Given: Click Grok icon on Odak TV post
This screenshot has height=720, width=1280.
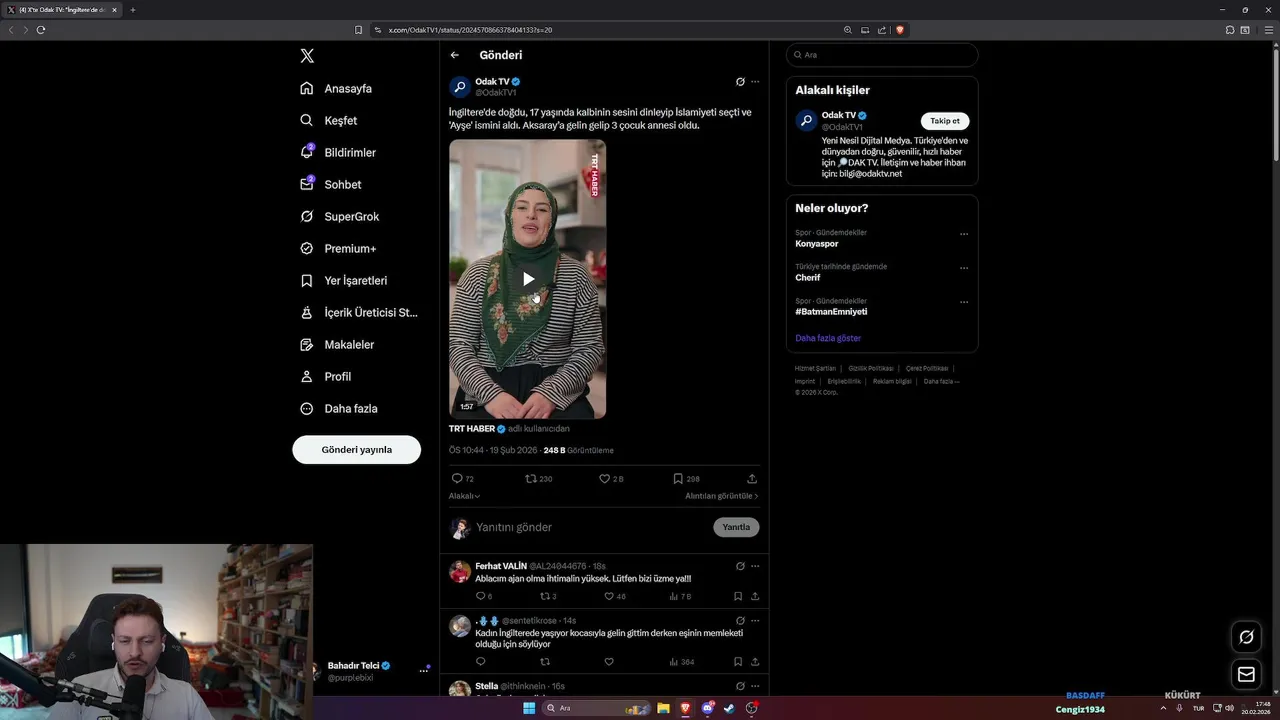Looking at the screenshot, I should pyautogui.click(x=740, y=82).
